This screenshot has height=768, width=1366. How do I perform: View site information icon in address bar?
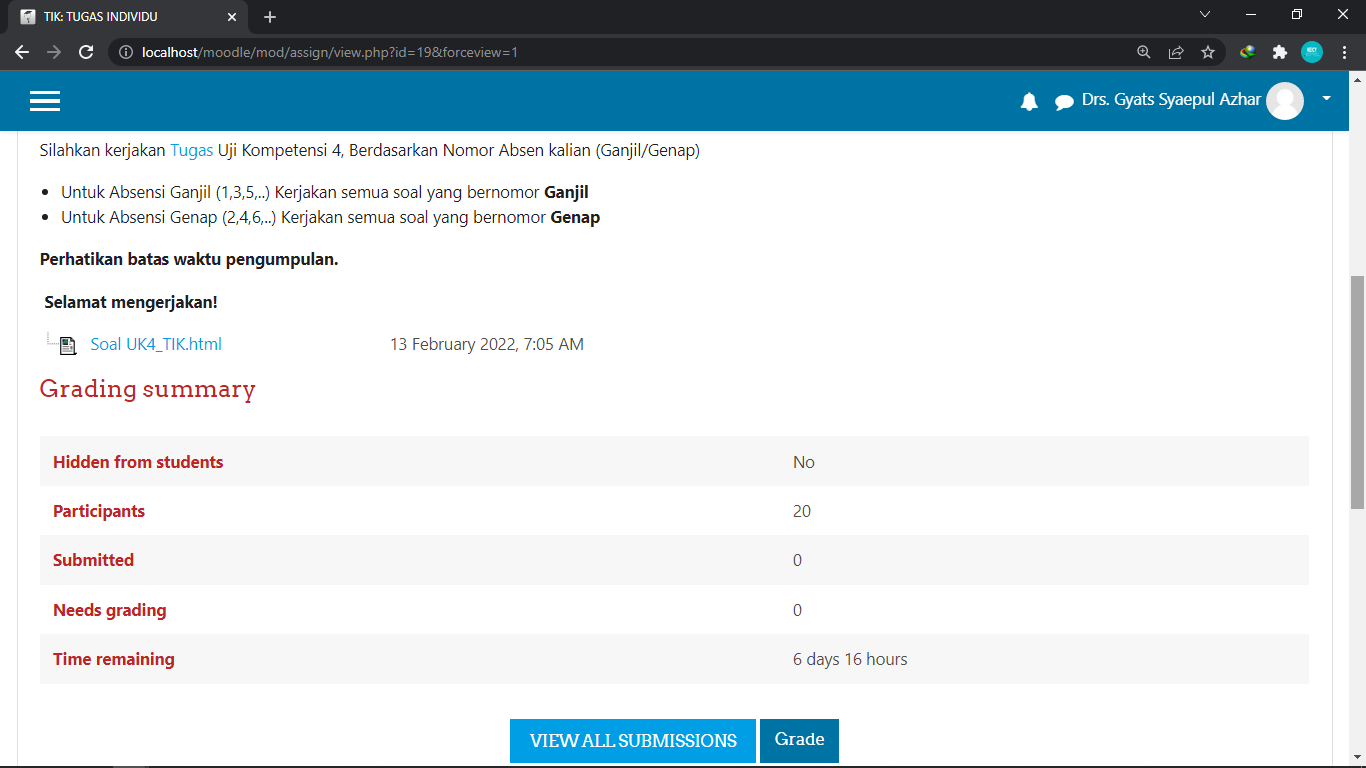pos(126,52)
